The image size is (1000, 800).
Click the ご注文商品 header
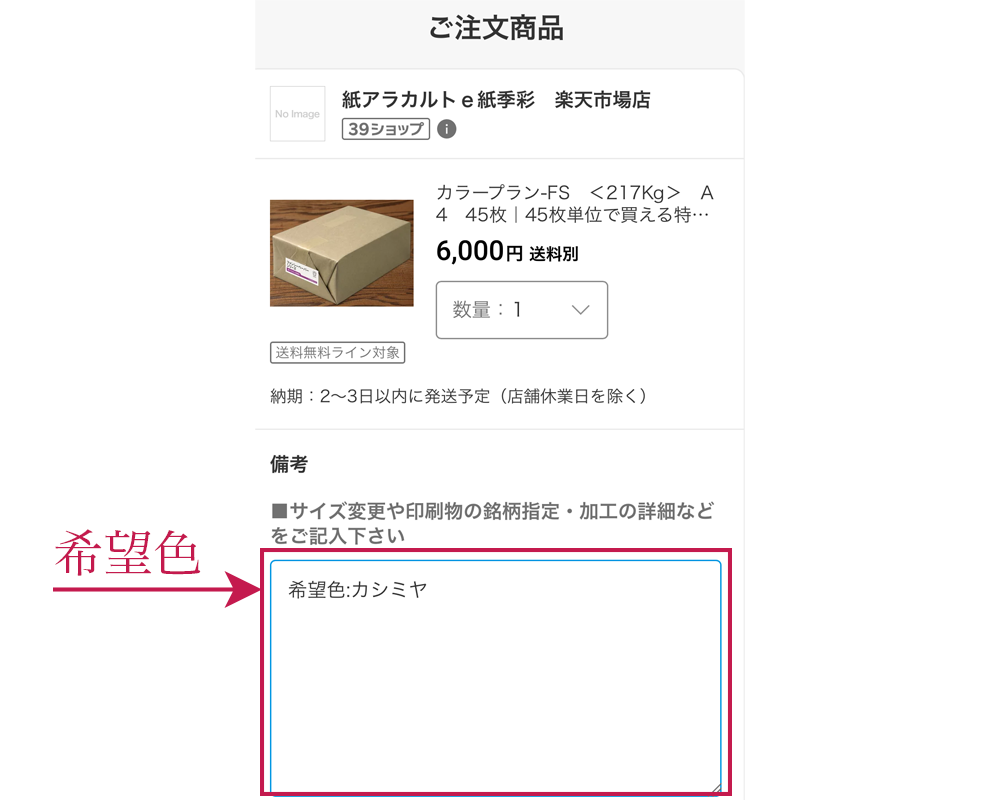click(x=496, y=29)
